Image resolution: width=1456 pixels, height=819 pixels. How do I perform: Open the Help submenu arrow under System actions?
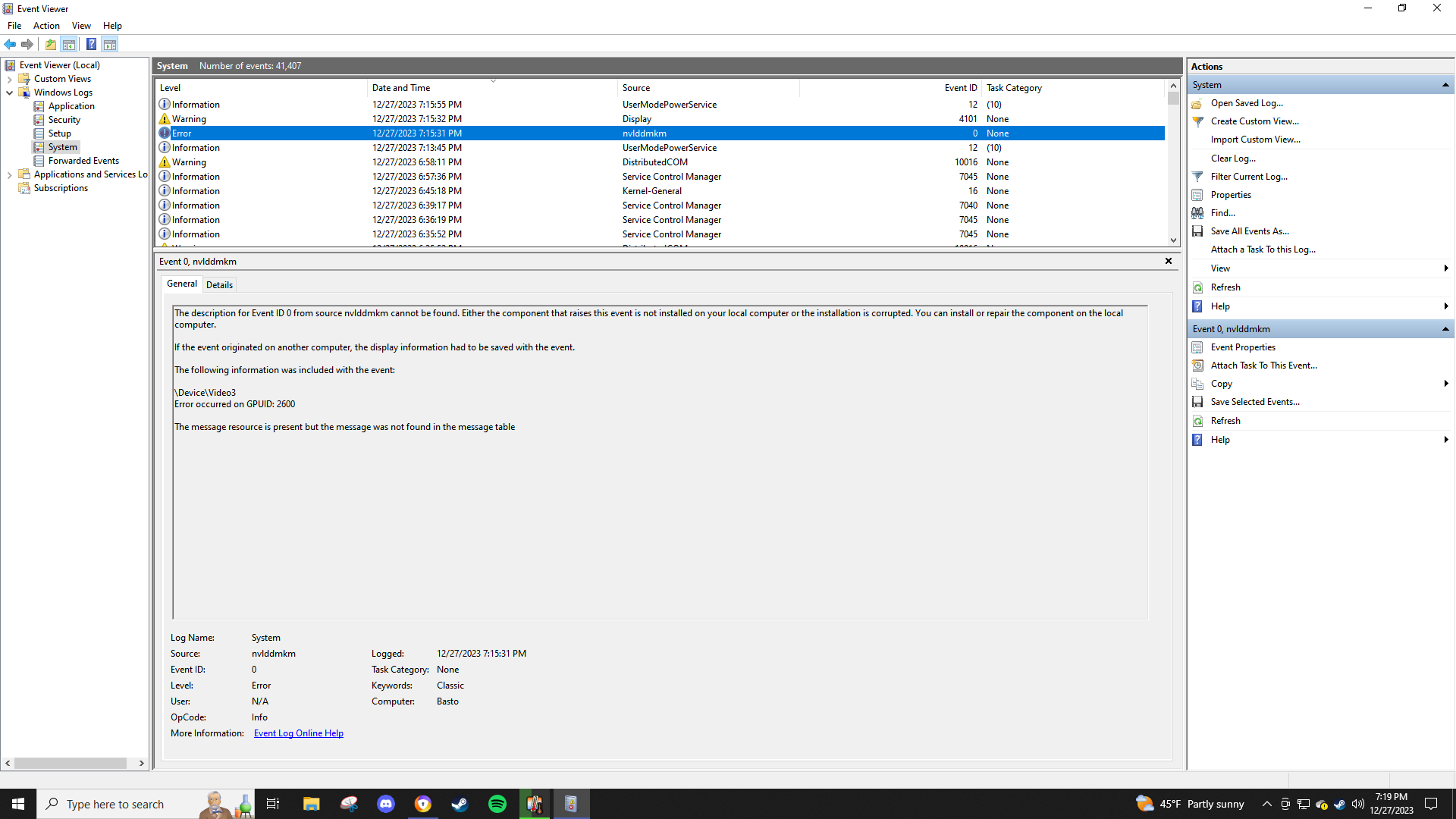click(1446, 306)
